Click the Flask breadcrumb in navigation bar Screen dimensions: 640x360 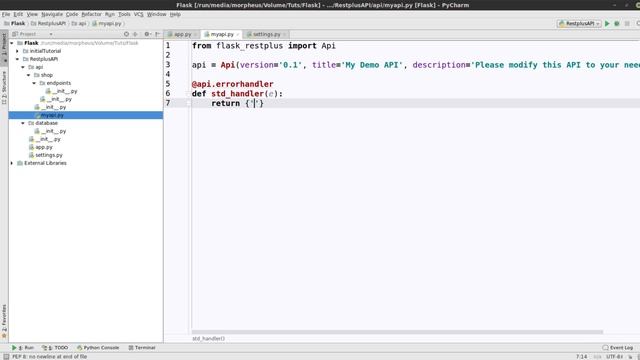[x=15, y=24]
